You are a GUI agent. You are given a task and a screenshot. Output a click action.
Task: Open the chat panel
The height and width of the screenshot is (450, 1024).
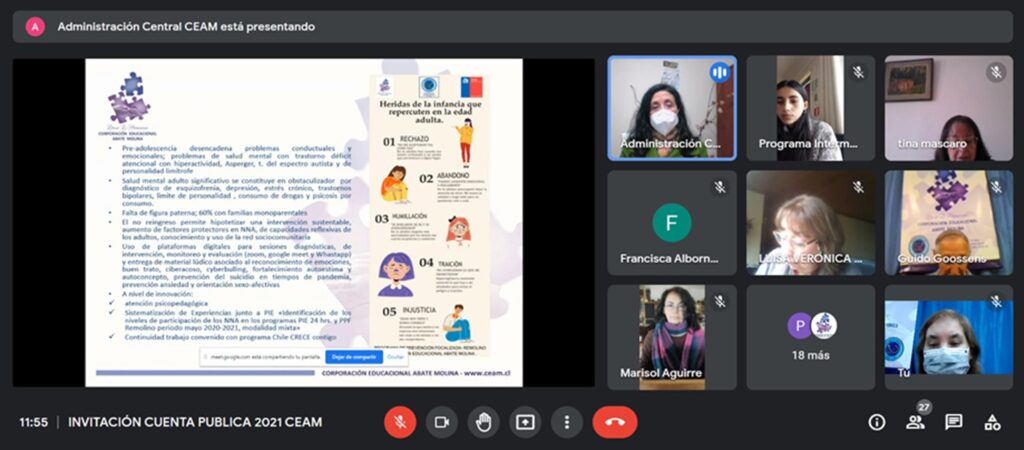[x=954, y=422]
